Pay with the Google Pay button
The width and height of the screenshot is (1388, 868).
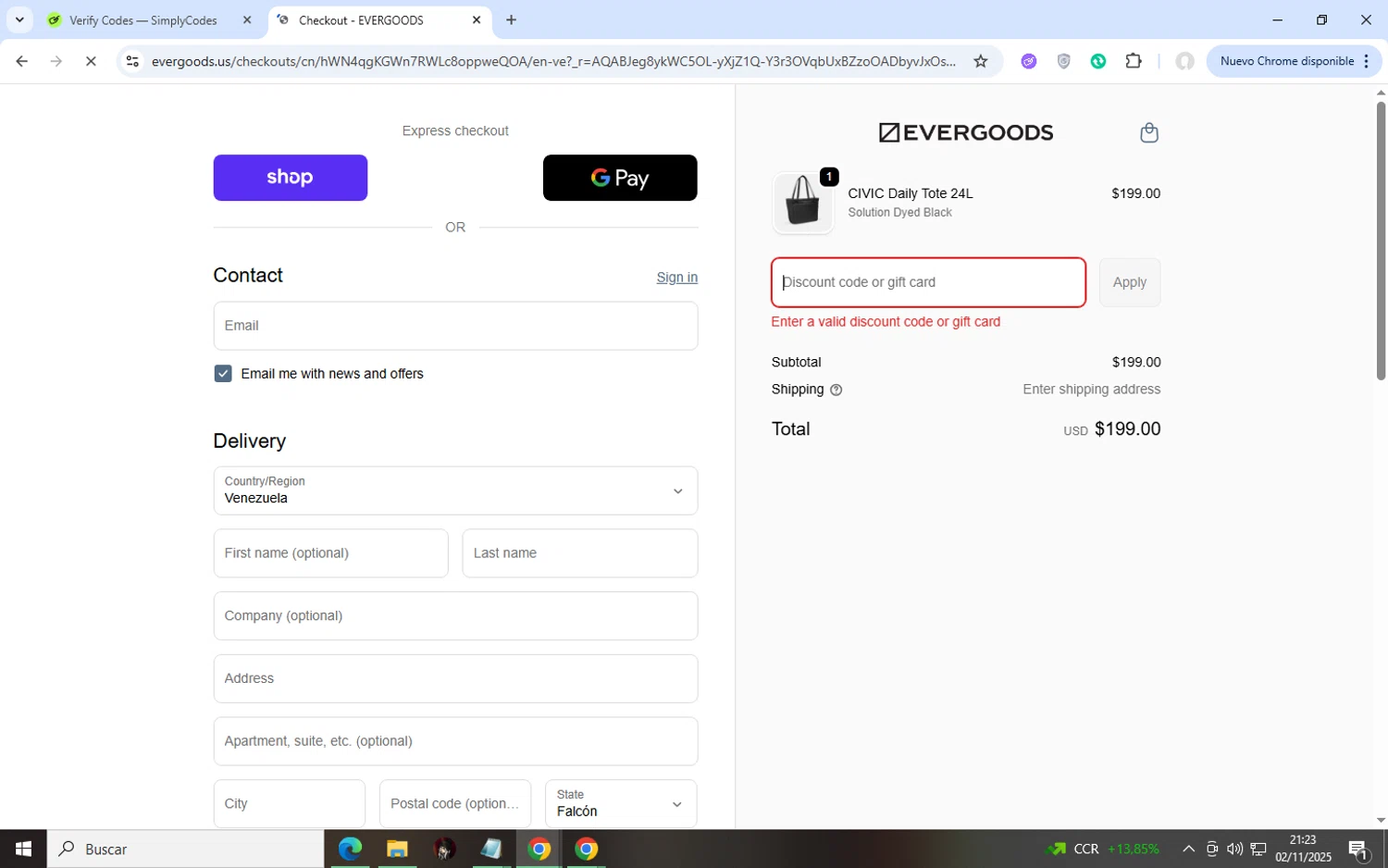[620, 178]
